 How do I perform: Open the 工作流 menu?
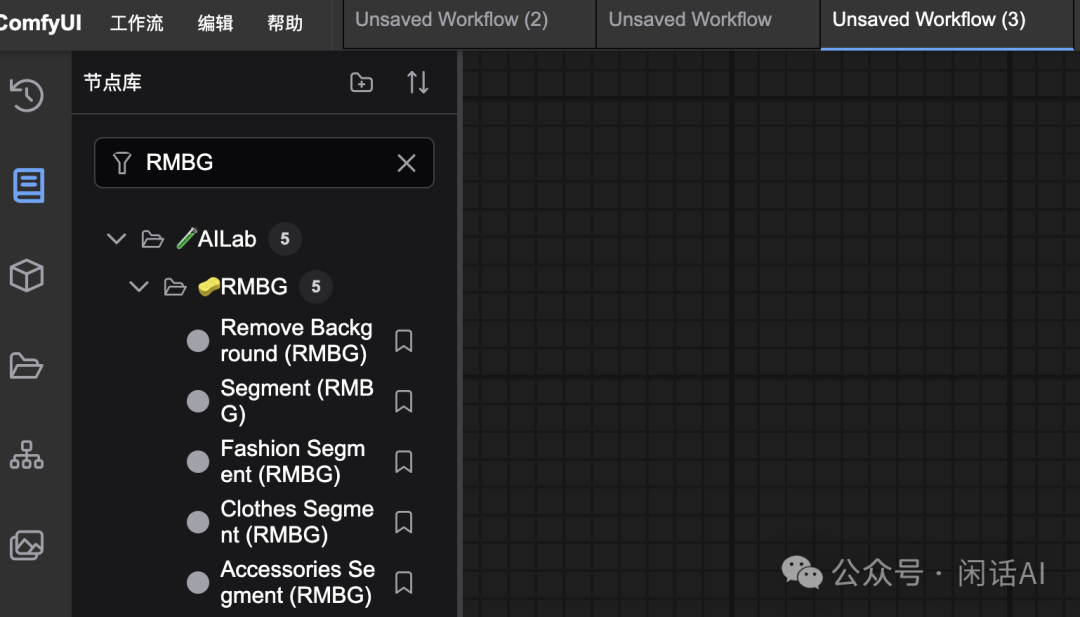[x=136, y=23]
